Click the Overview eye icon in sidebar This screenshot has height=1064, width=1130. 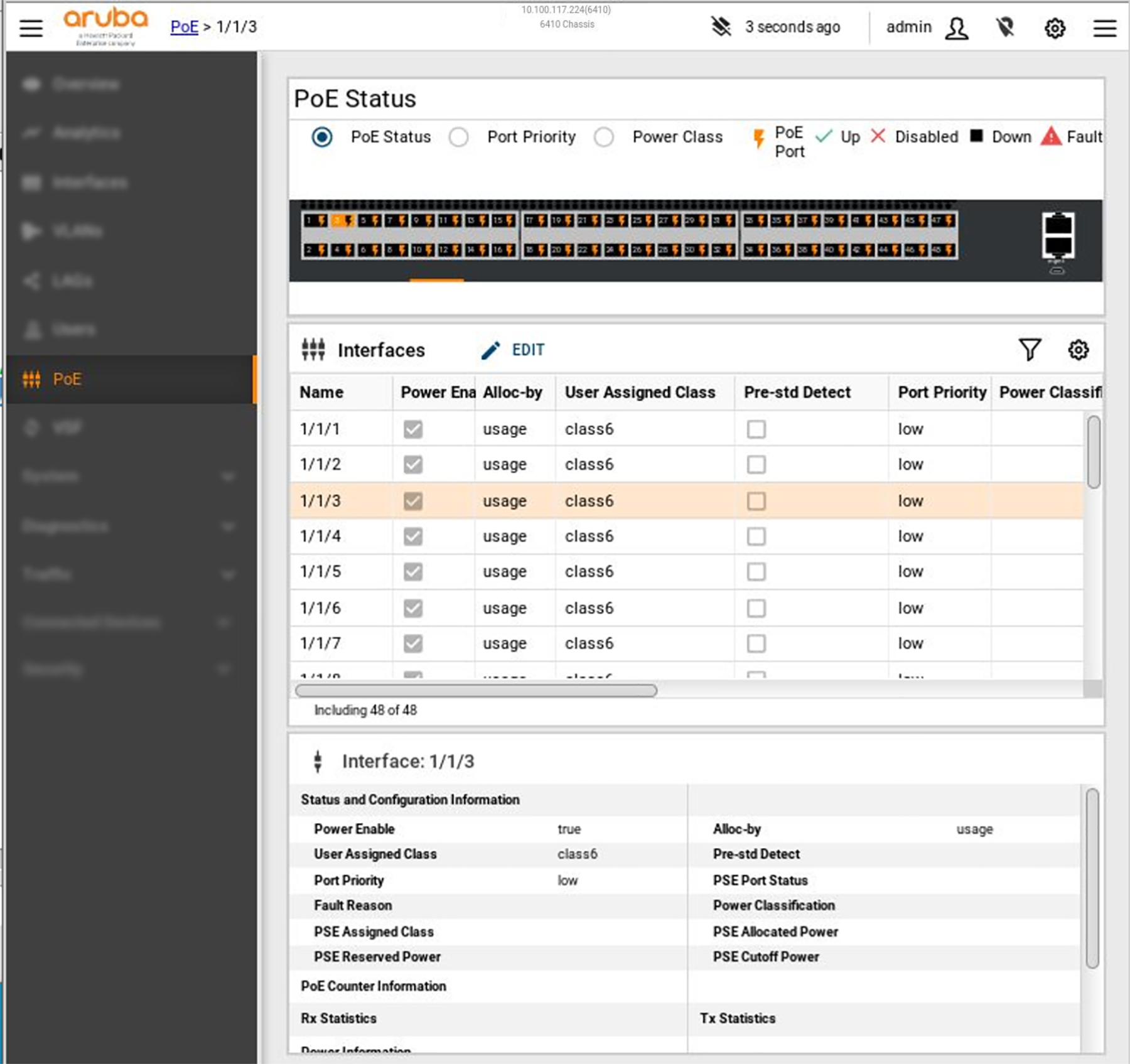(x=31, y=84)
